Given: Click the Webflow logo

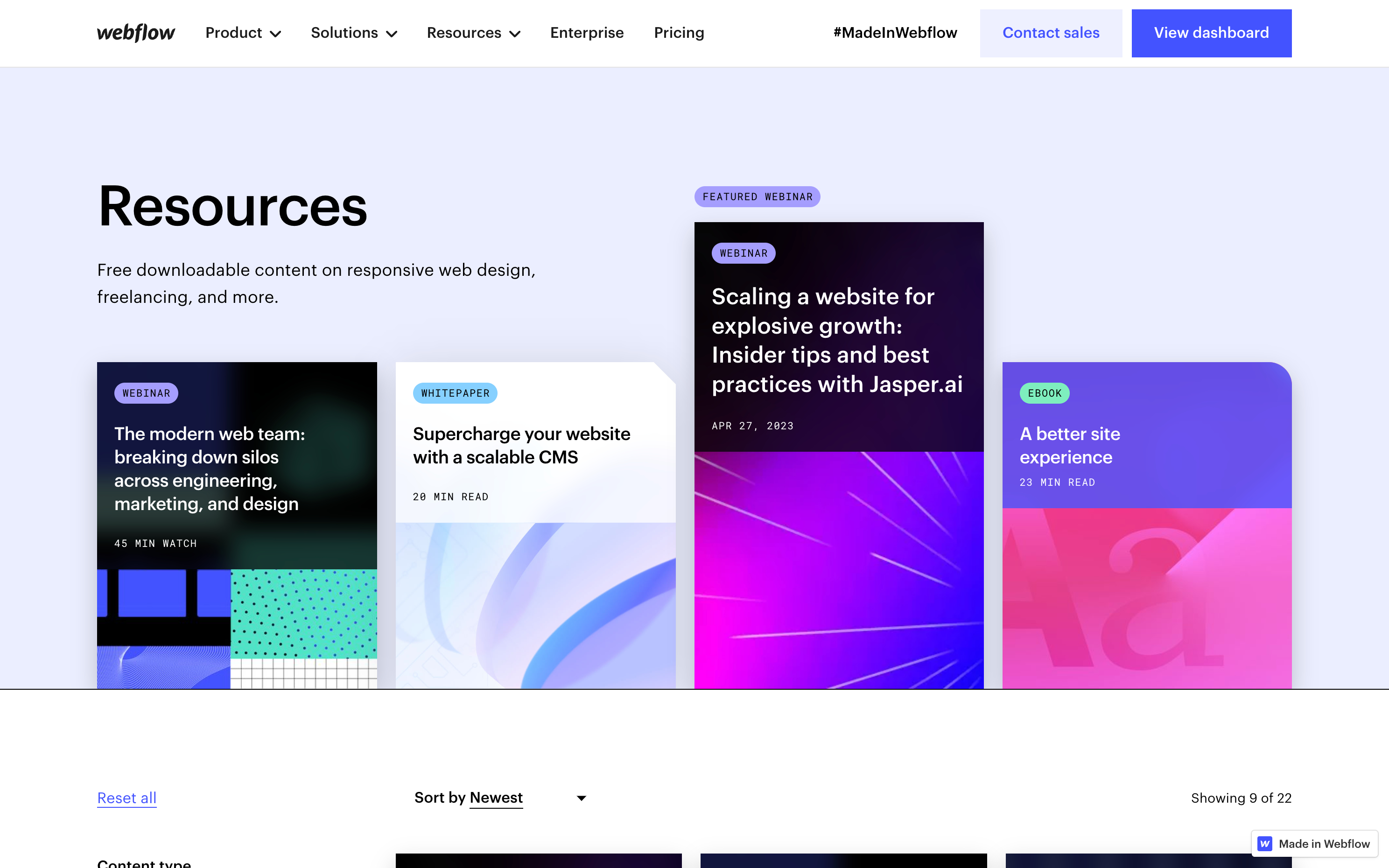Looking at the screenshot, I should pyautogui.click(x=136, y=33).
